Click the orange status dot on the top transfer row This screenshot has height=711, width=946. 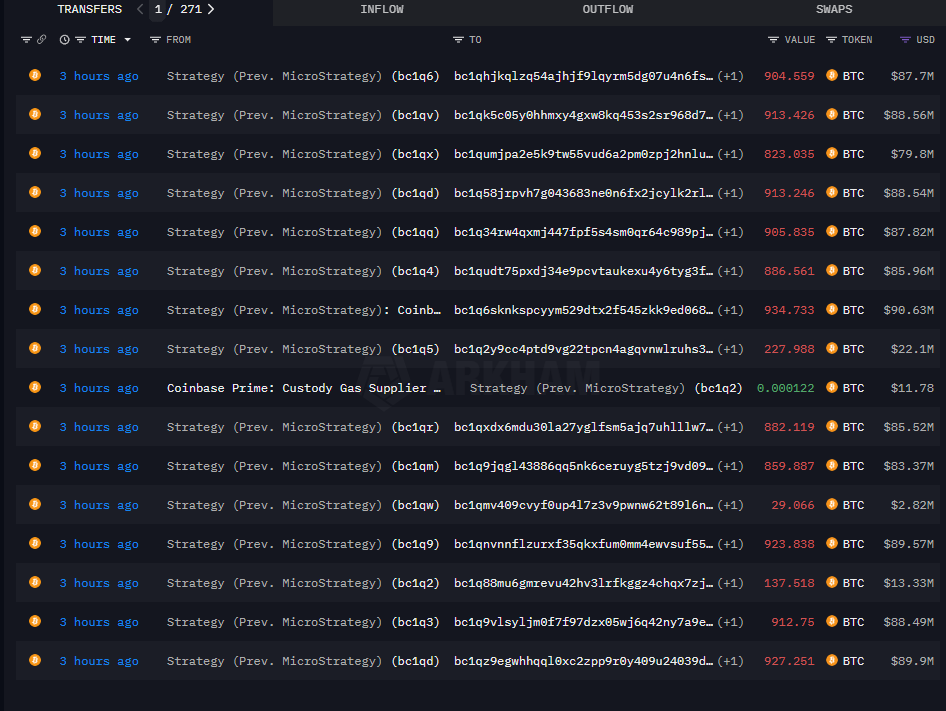(34, 75)
